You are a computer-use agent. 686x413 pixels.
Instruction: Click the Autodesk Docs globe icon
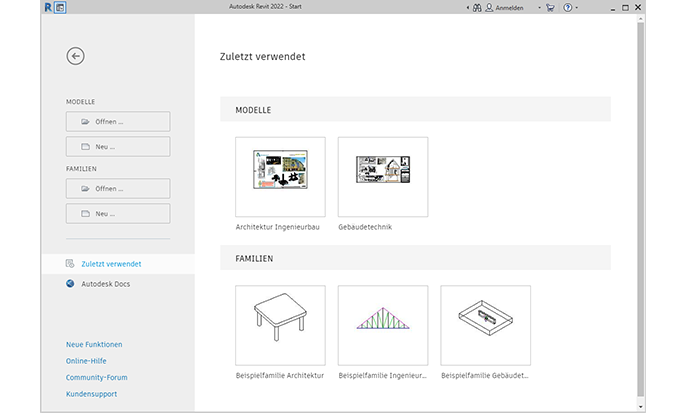click(x=70, y=284)
